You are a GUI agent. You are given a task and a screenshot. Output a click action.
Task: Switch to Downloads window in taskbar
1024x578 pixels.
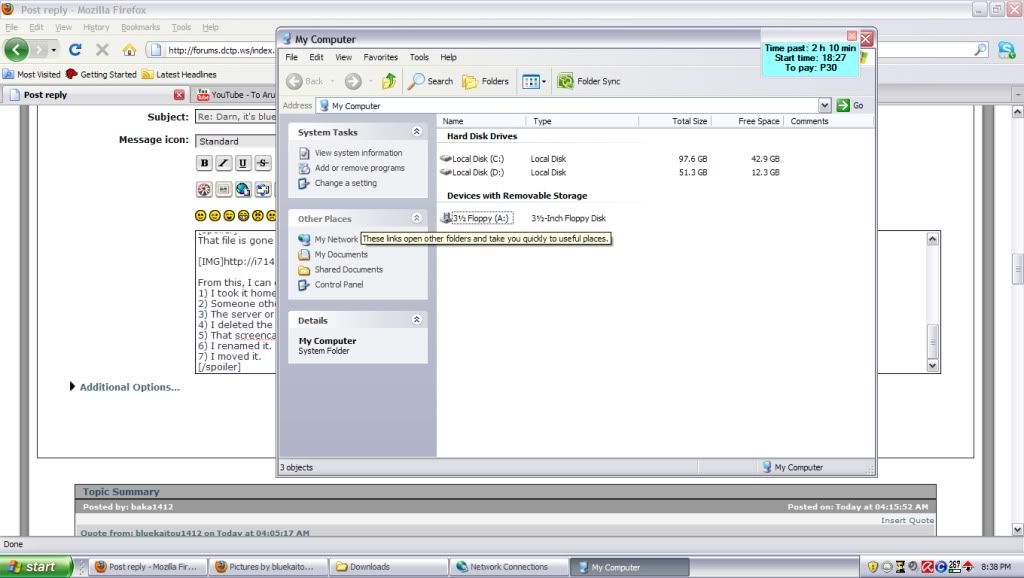[x=388, y=567]
